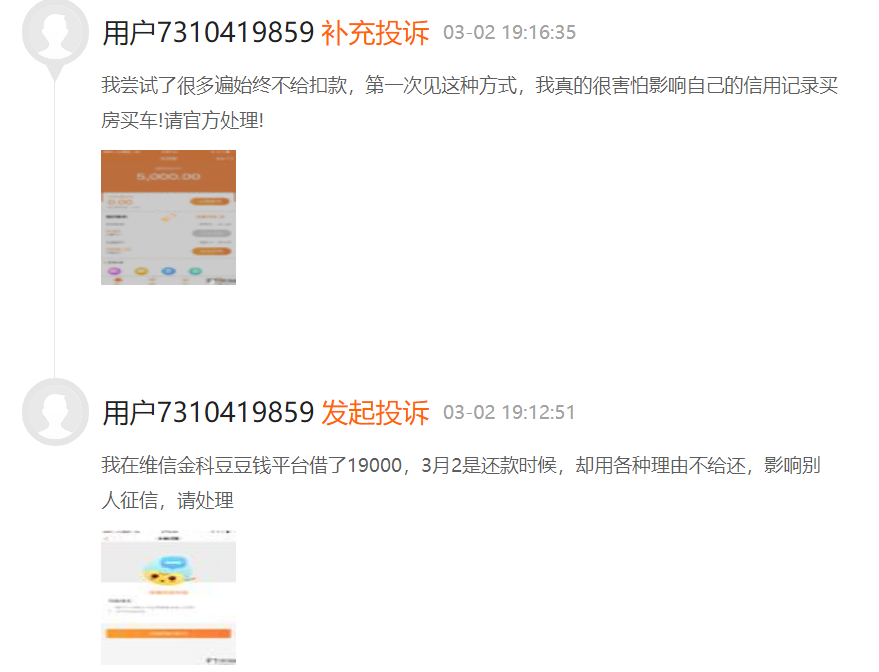Click the 5,000.00 amount in first thumbnail
This screenshot has height=672, width=879.
pyautogui.click(x=168, y=176)
